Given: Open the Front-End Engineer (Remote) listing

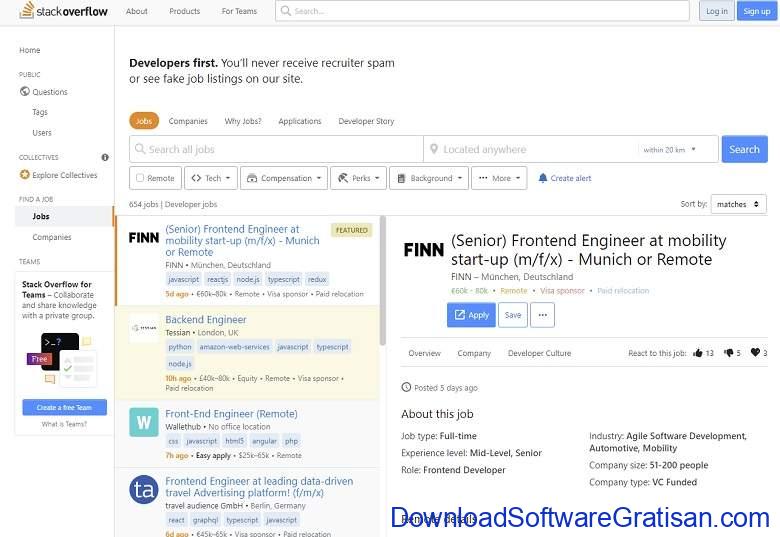Looking at the screenshot, I should click(231, 414).
